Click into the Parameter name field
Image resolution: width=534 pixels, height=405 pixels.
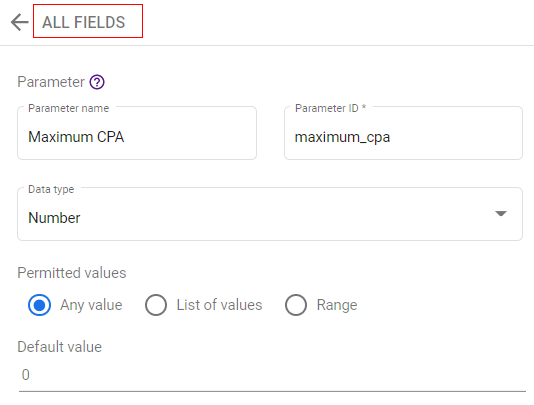point(137,133)
